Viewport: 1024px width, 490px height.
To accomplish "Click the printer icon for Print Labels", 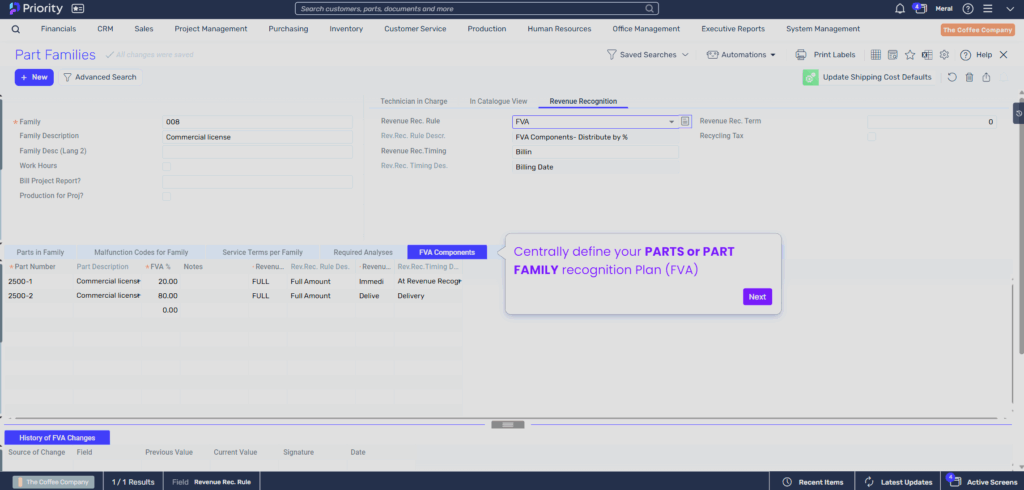I will coord(801,55).
